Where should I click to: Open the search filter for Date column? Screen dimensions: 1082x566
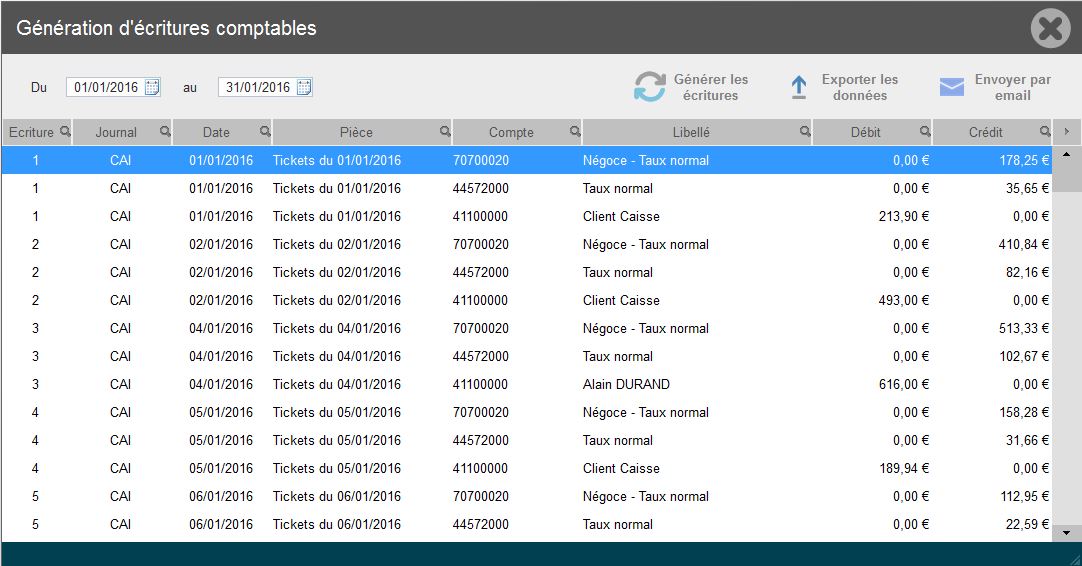265,131
